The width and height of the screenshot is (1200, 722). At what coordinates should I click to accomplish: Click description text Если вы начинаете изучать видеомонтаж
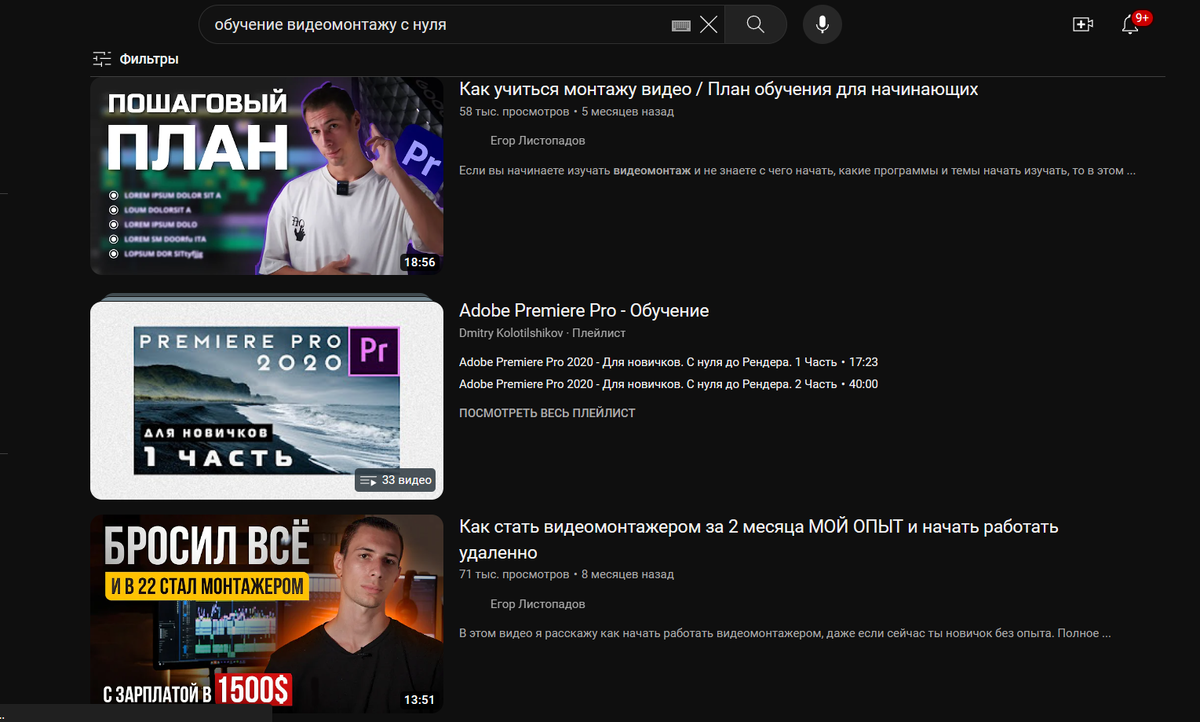797,171
